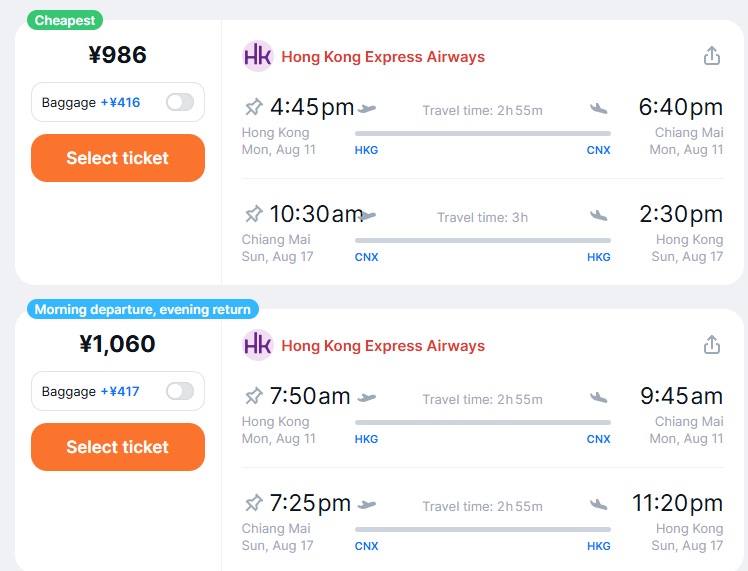
Task: Click Morning departure, evening return badge
Action: click(143, 310)
